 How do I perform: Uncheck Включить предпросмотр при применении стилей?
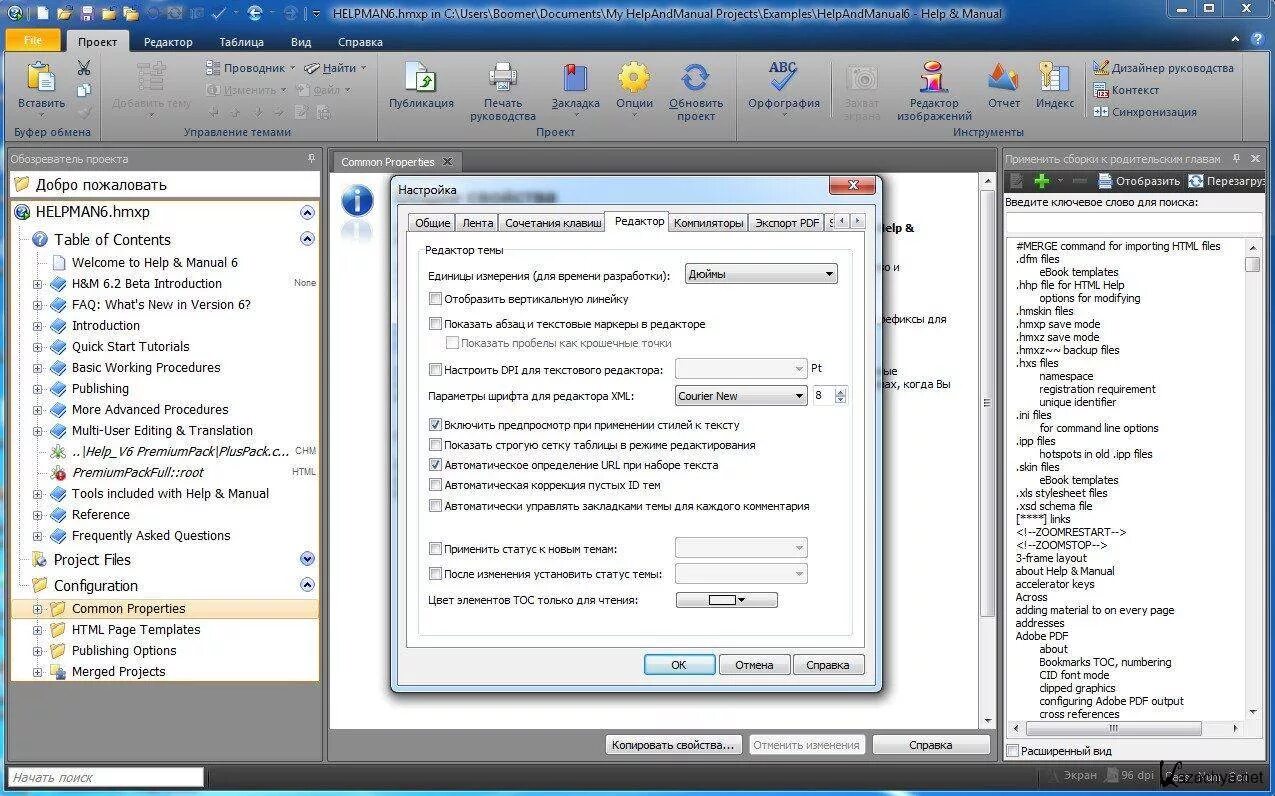[435, 425]
